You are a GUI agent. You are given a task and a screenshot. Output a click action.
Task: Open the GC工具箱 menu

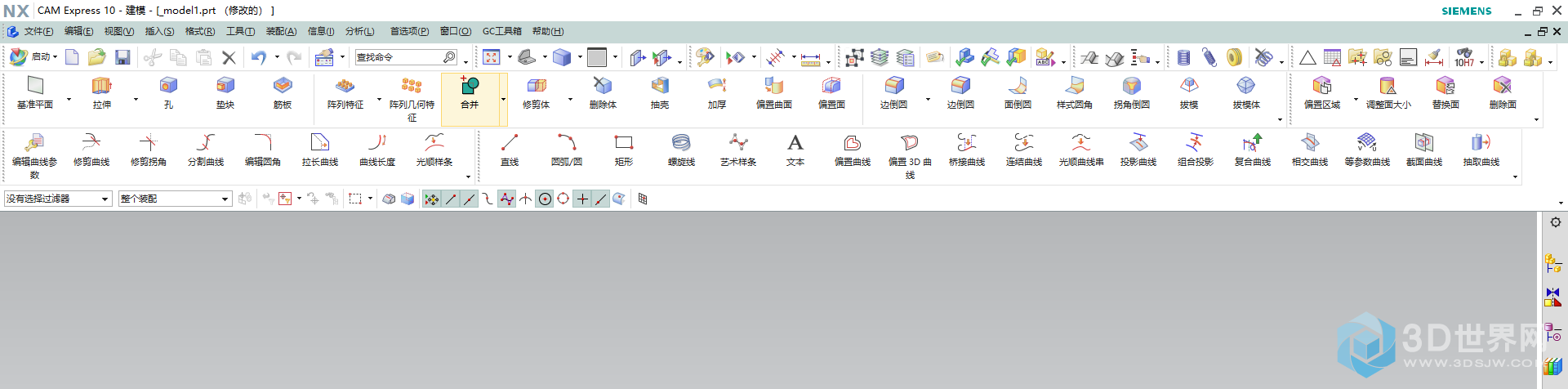tap(501, 31)
